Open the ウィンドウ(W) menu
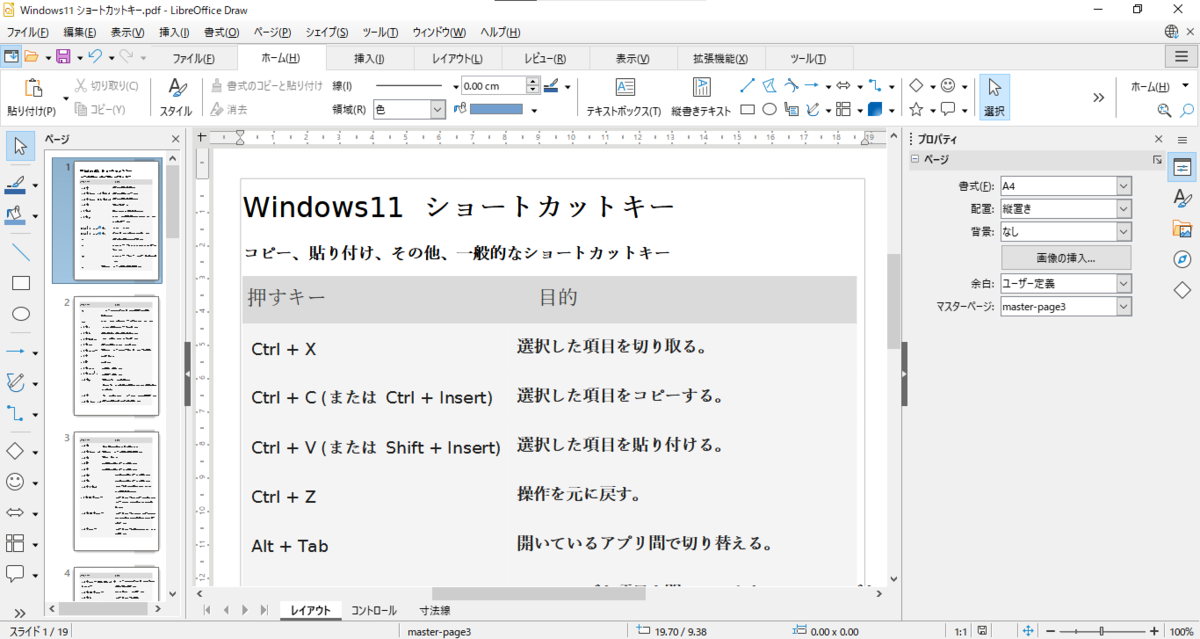Image resolution: width=1200 pixels, height=639 pixels. click(438, 33)
